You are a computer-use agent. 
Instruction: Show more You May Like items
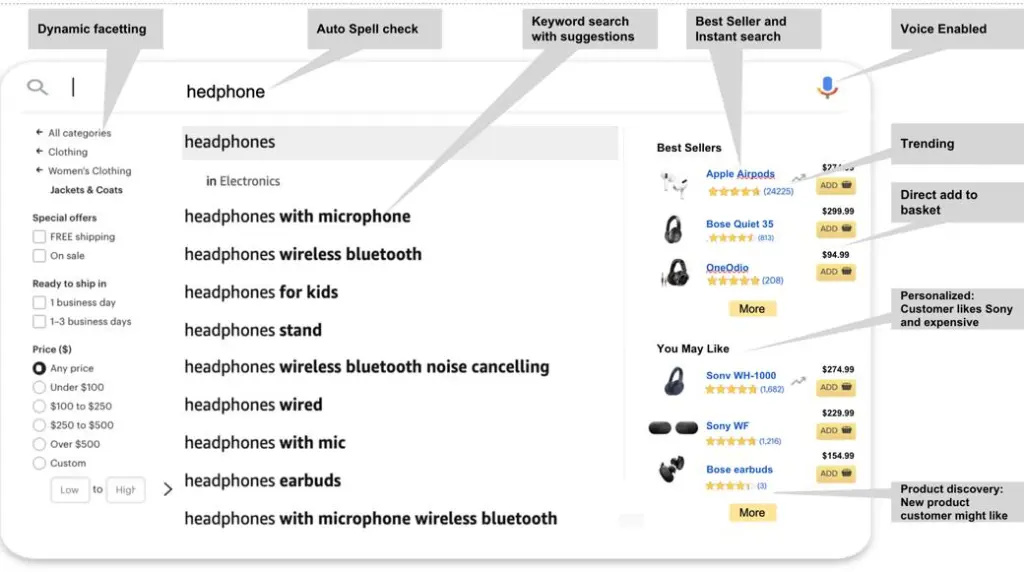point(752,513)
